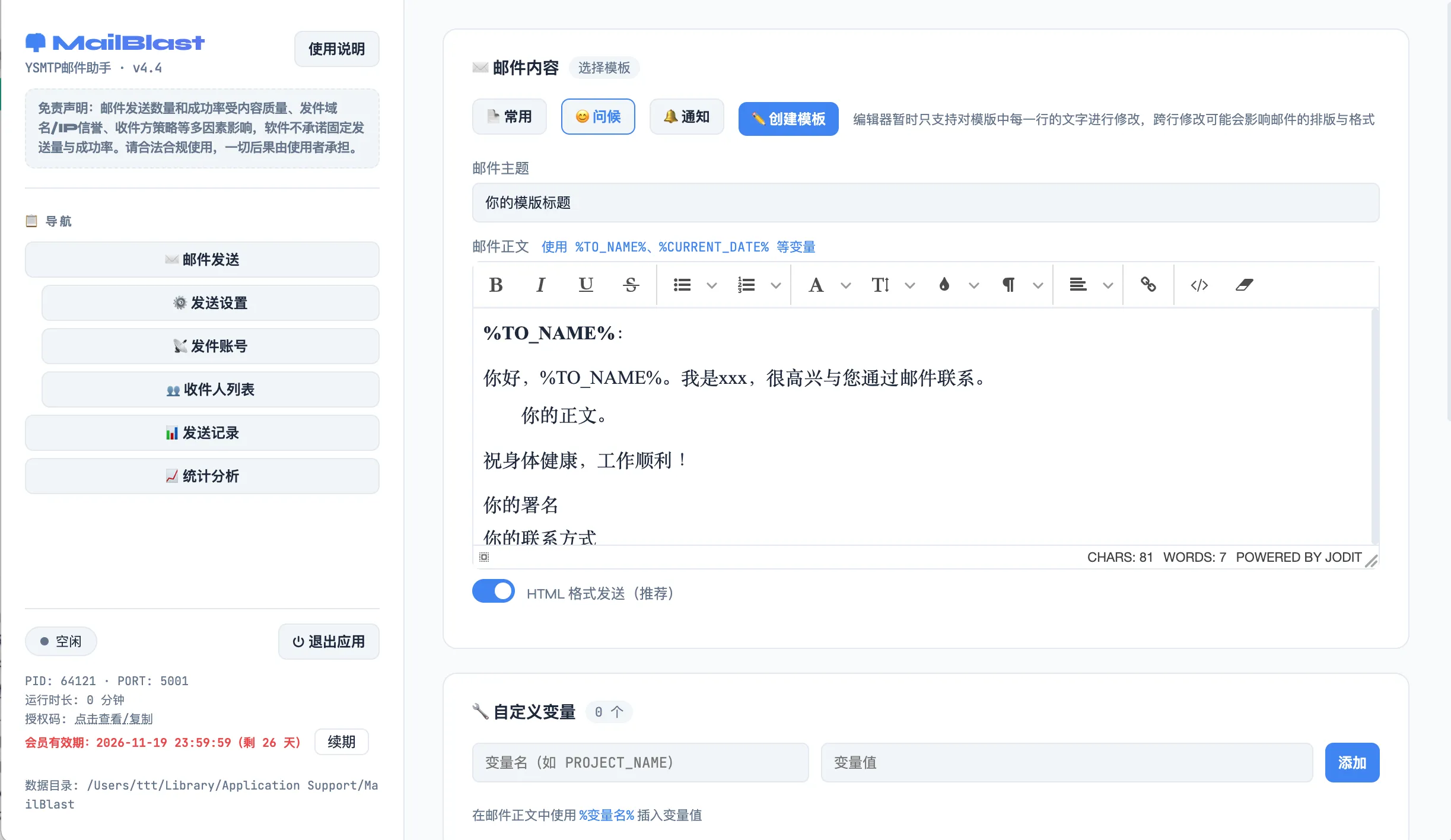Open the font family dropdown arrow
Viewport: 1451px width, 840px height.
pyautogui.click(x=846, y=286)
